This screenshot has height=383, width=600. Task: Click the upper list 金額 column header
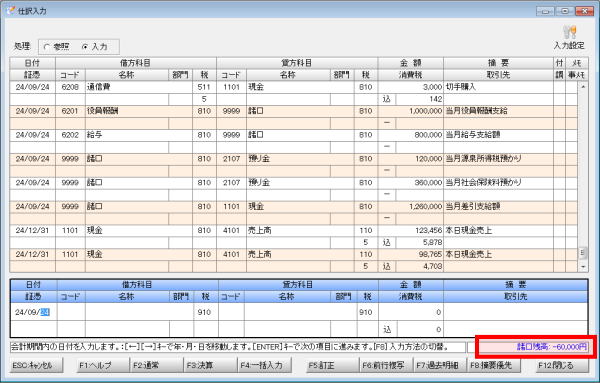tap(411, 63)
